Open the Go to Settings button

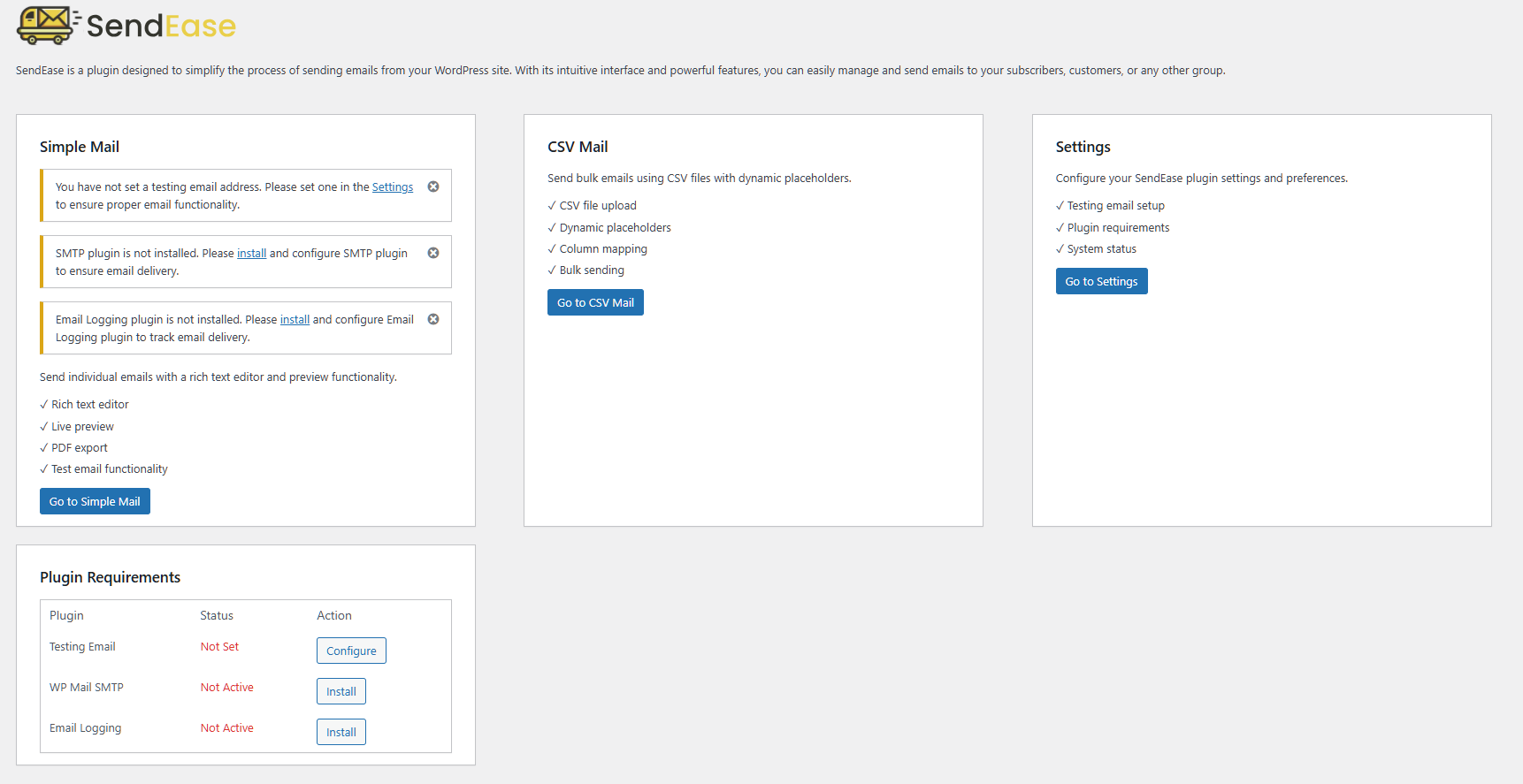[x=1101, y=281]
